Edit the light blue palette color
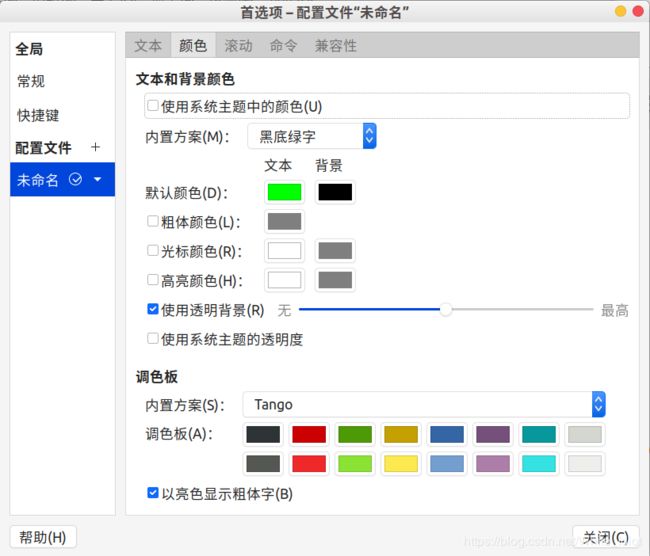Viewport: 650px width, 556px height. [447, 464]
